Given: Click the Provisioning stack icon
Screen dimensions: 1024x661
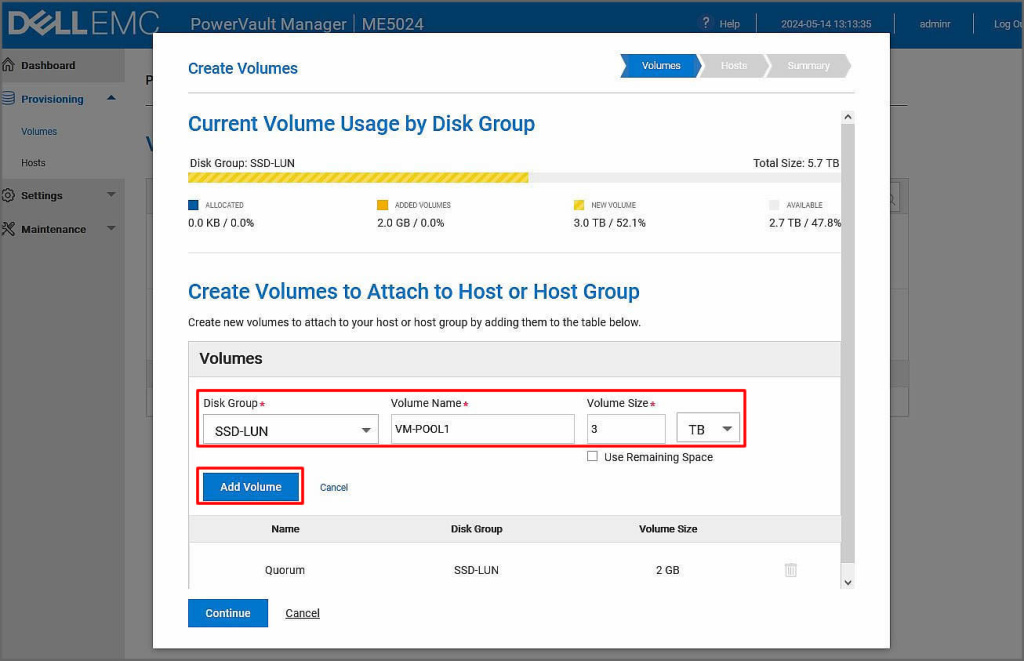Looking at the screenshot, I should (x=9, y=99).
